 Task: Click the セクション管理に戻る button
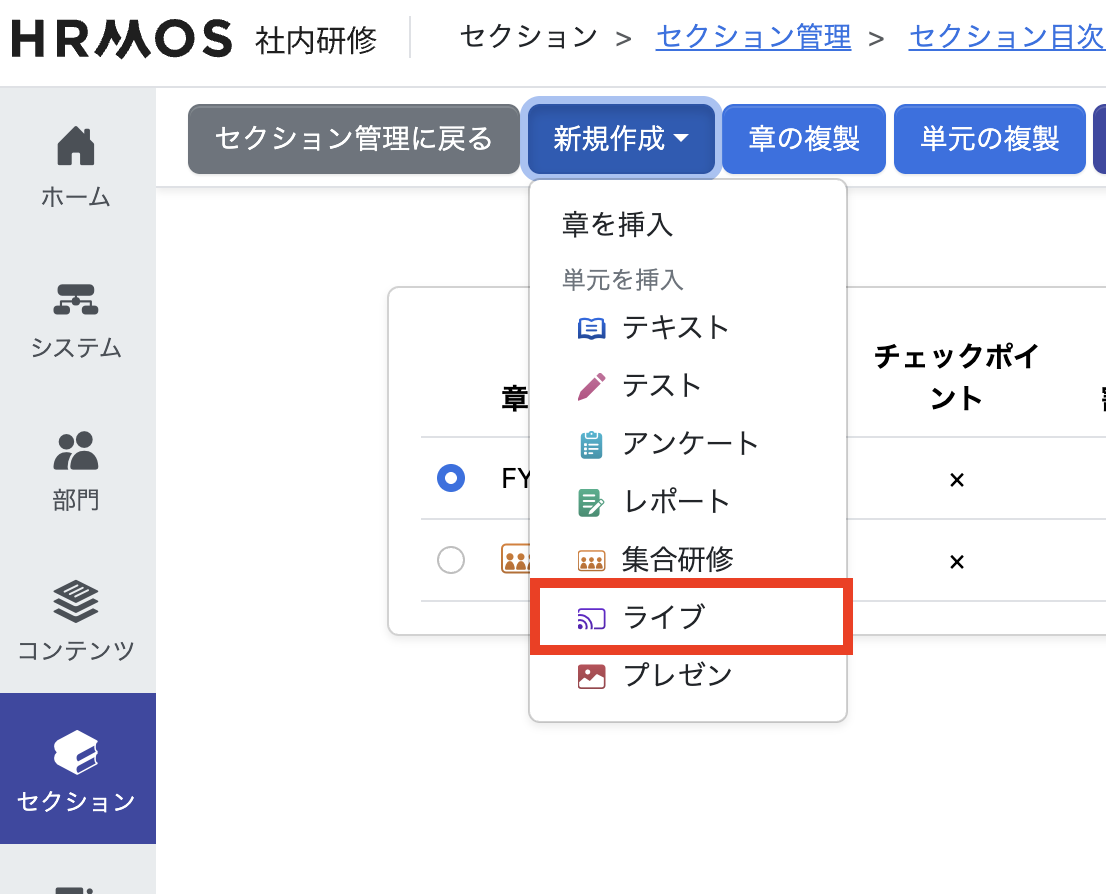(354, 139)
